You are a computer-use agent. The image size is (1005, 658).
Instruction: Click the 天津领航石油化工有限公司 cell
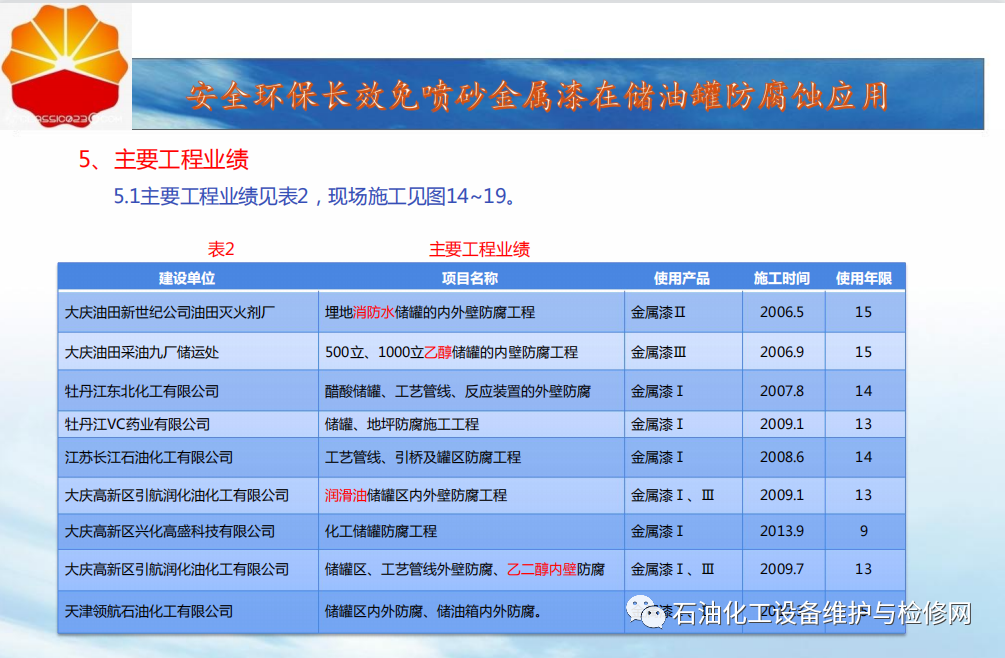[x=149, y=610]
